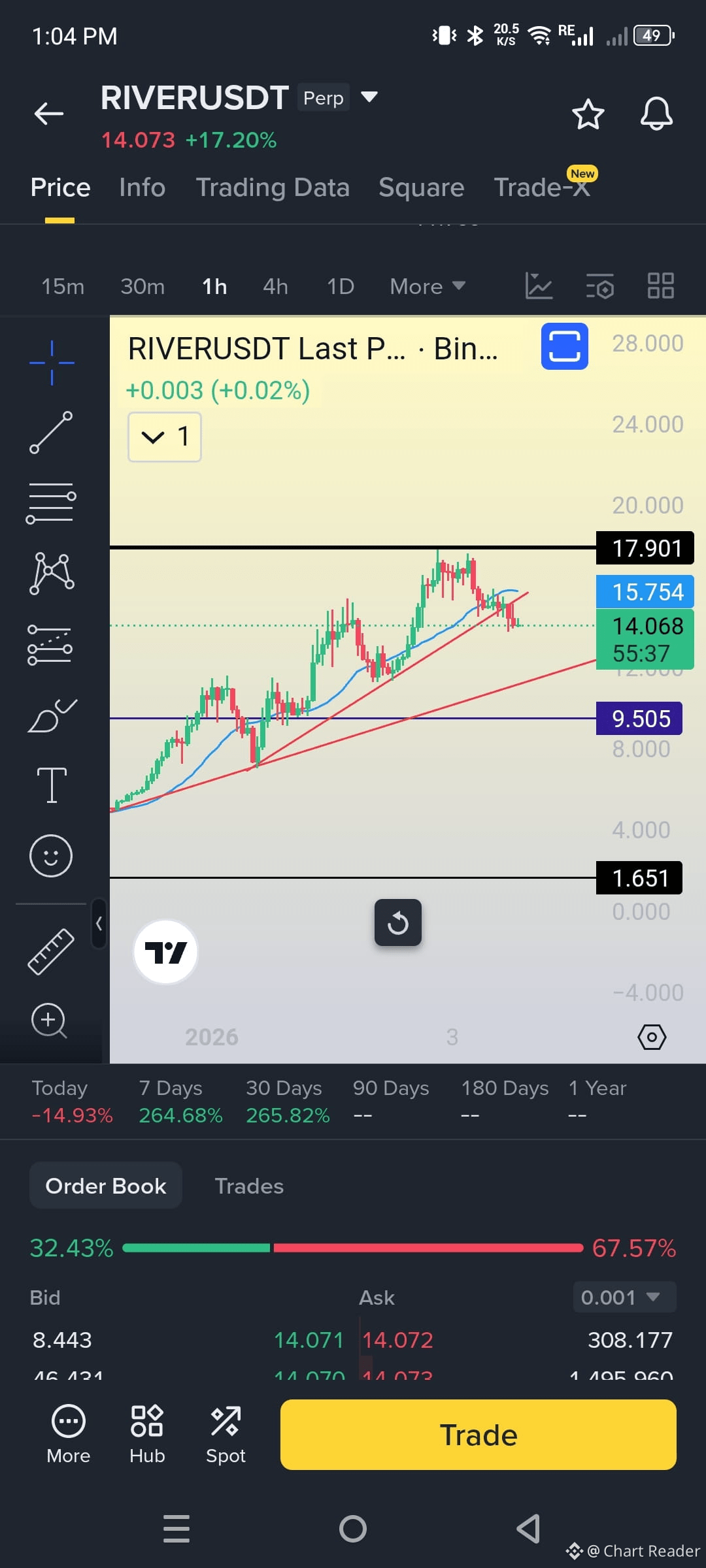Screen dimensions: 706x1568
Task: Open chart axis settings hexagon icon
Action: [x=652, y=1037]
